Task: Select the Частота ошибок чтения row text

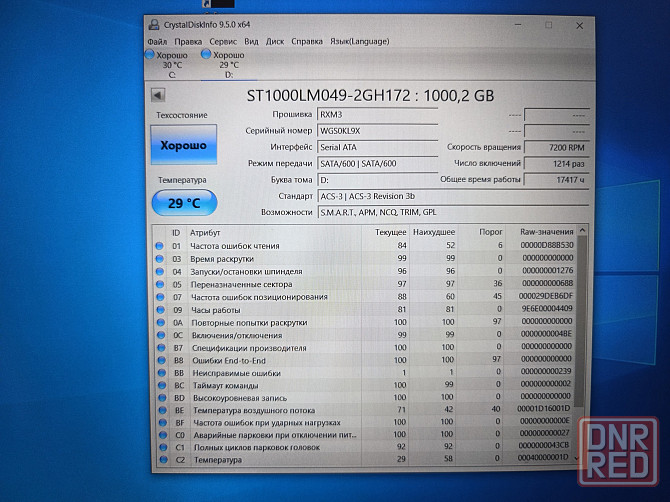Action: coord(235,246)
